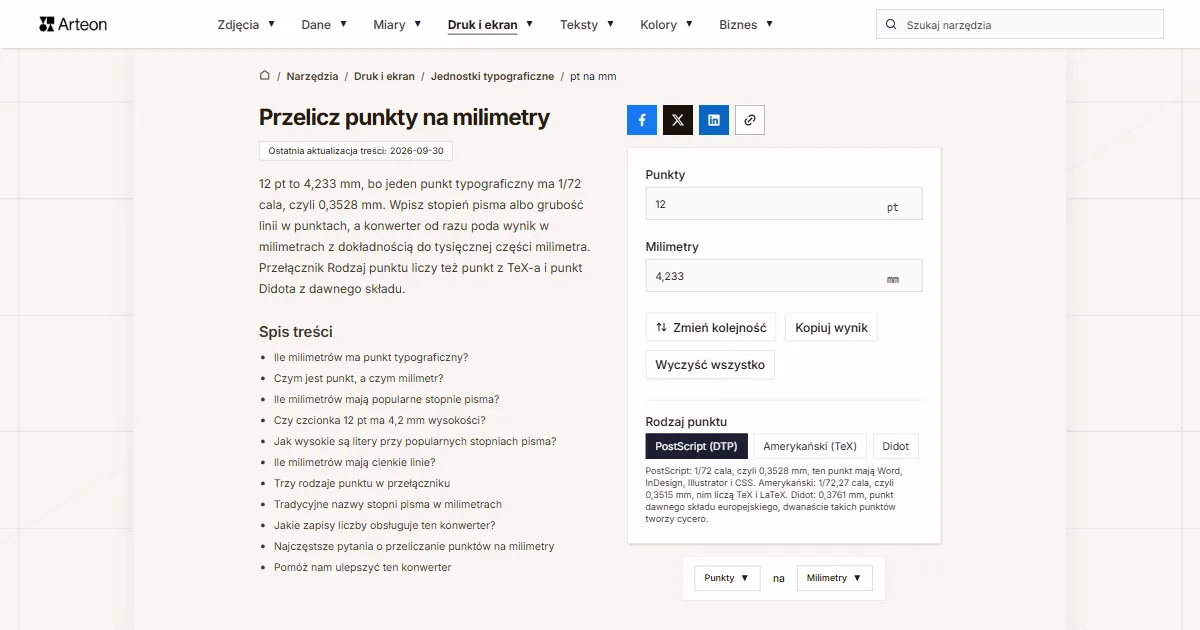The width and height of the screenshot is (1200, 630).
Task: Click search magnifier icon
Action: tap(891, 25)
